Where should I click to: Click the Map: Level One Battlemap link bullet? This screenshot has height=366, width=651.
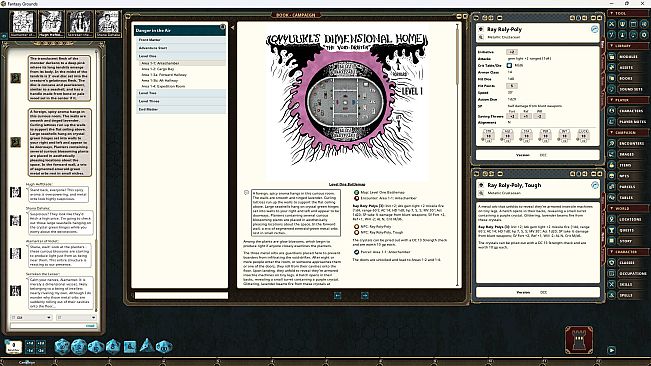pyautogui.click(x=356, y=193)
